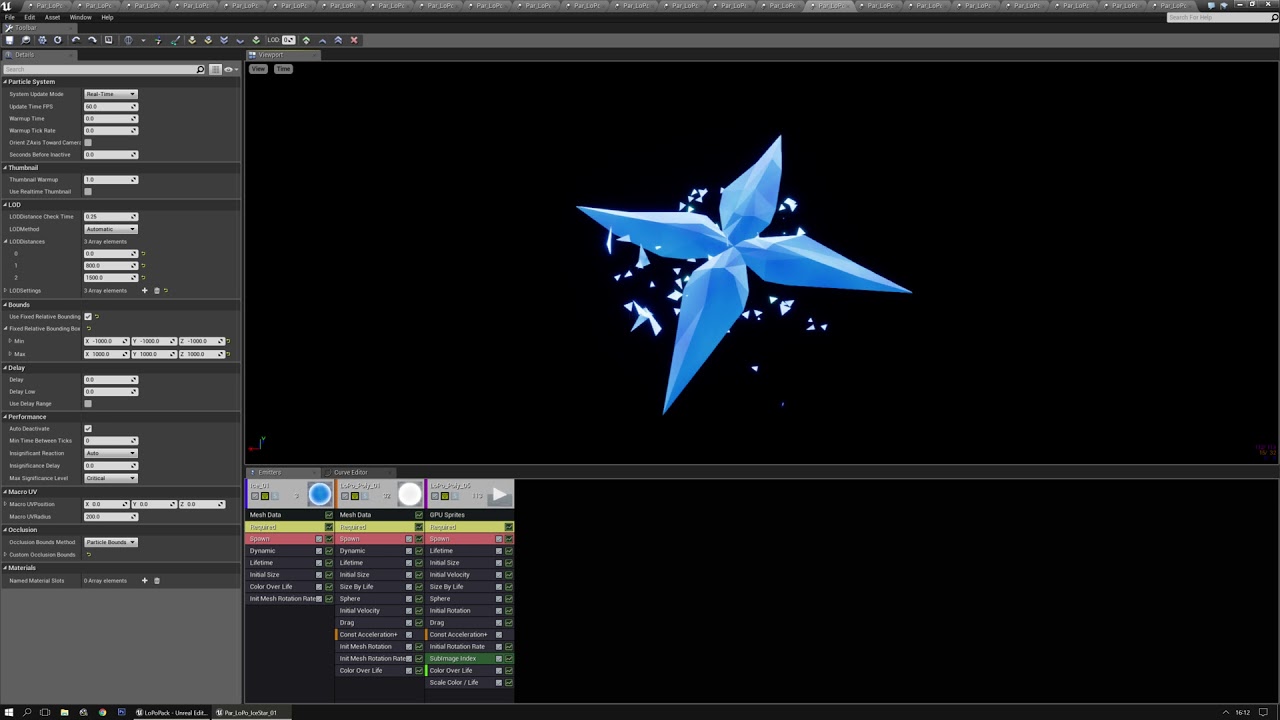Click the Restart Sim toolbar icon

tap(42, 40)
